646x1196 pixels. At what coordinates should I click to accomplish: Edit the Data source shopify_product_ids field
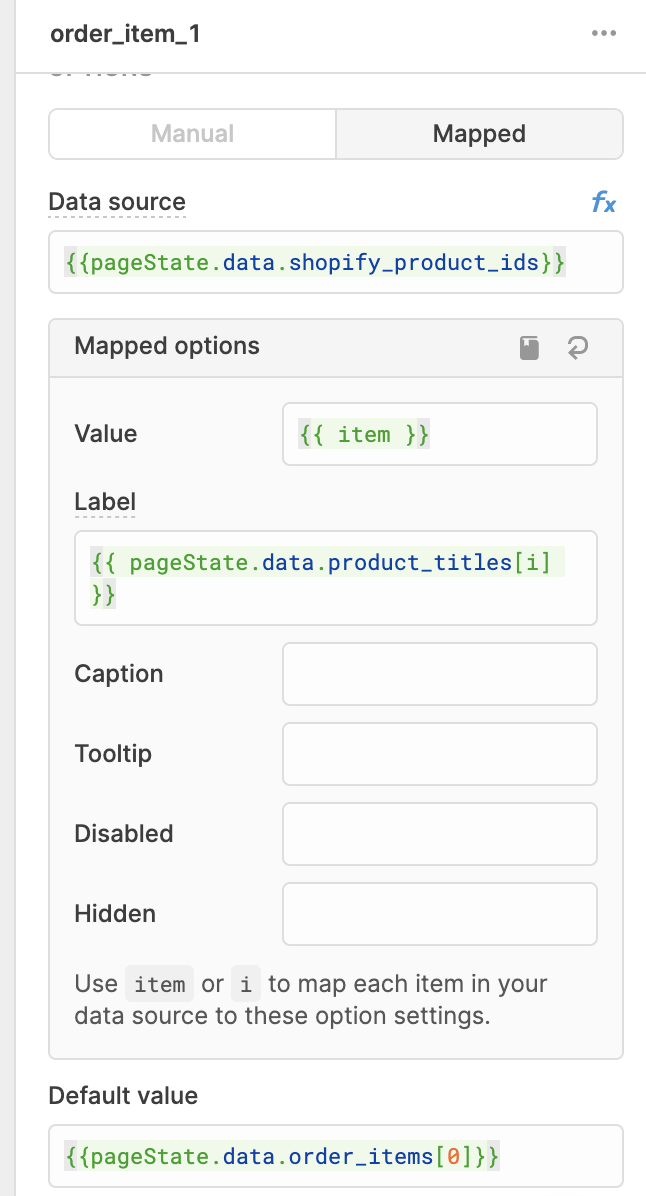(x=336, y=262)
